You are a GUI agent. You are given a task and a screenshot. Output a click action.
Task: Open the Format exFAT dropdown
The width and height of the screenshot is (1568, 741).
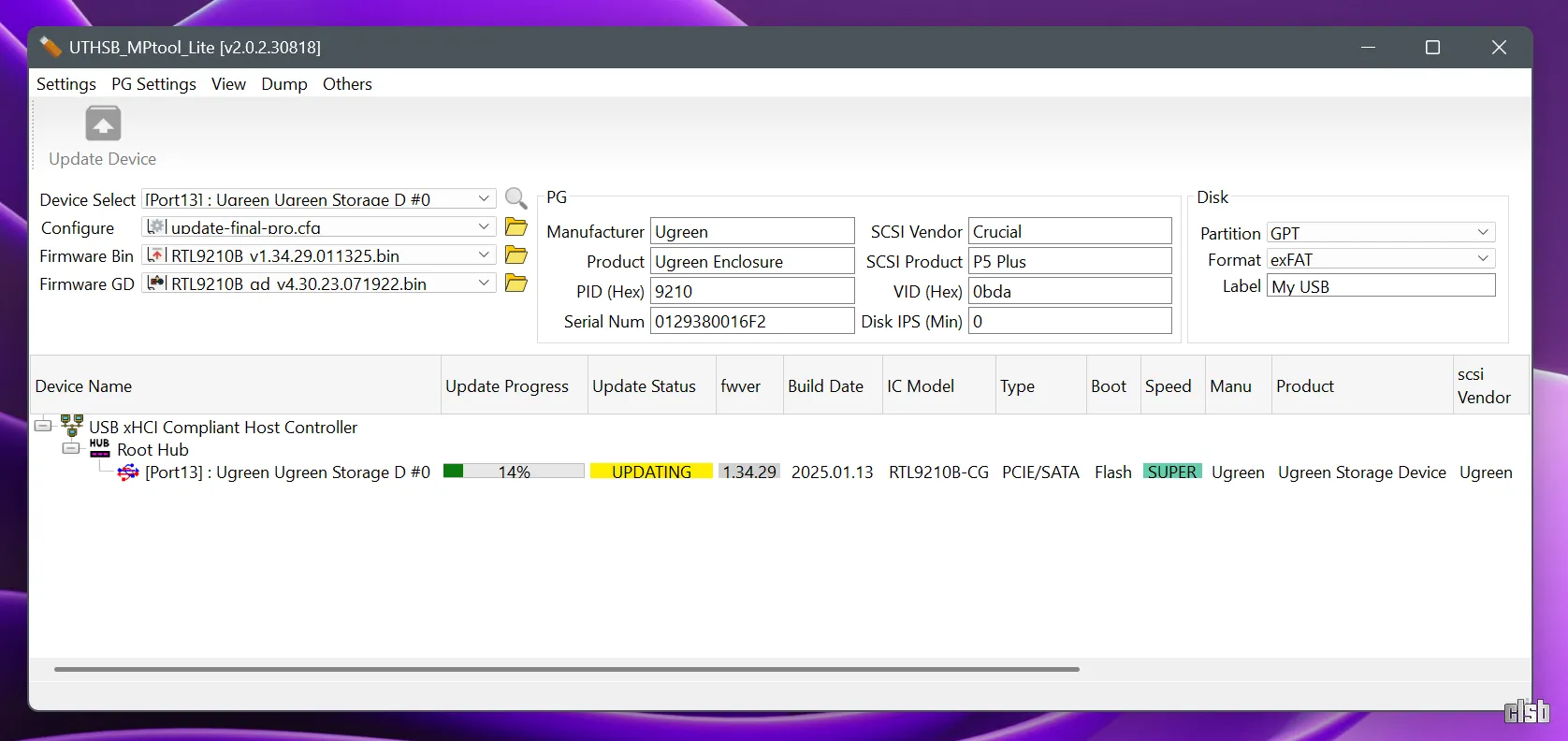1483,259
